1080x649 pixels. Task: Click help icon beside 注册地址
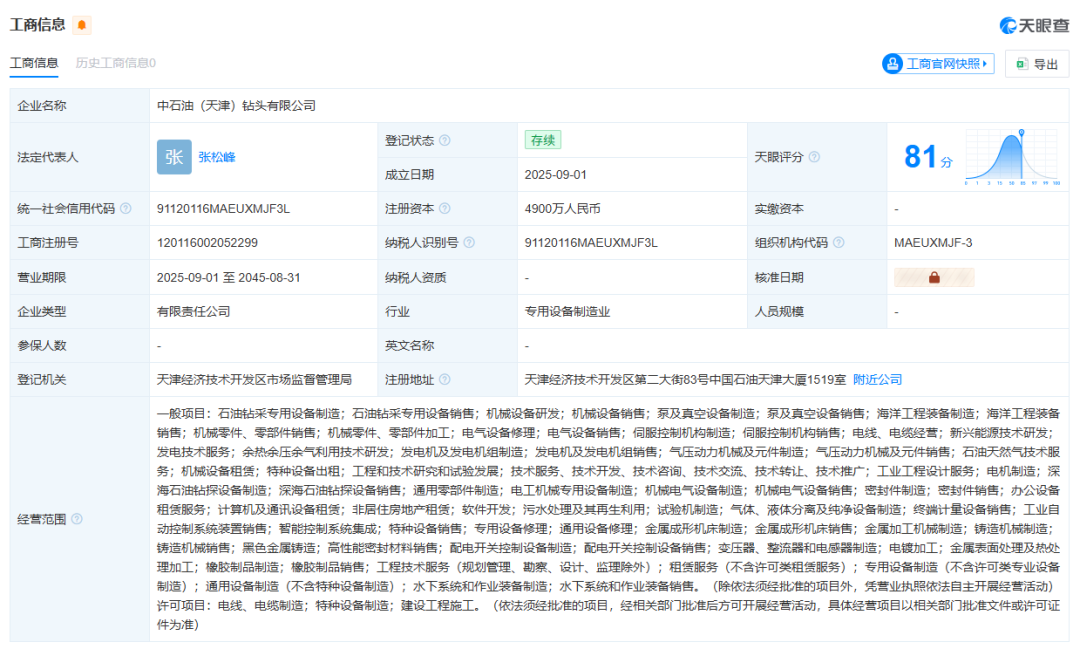445,380
